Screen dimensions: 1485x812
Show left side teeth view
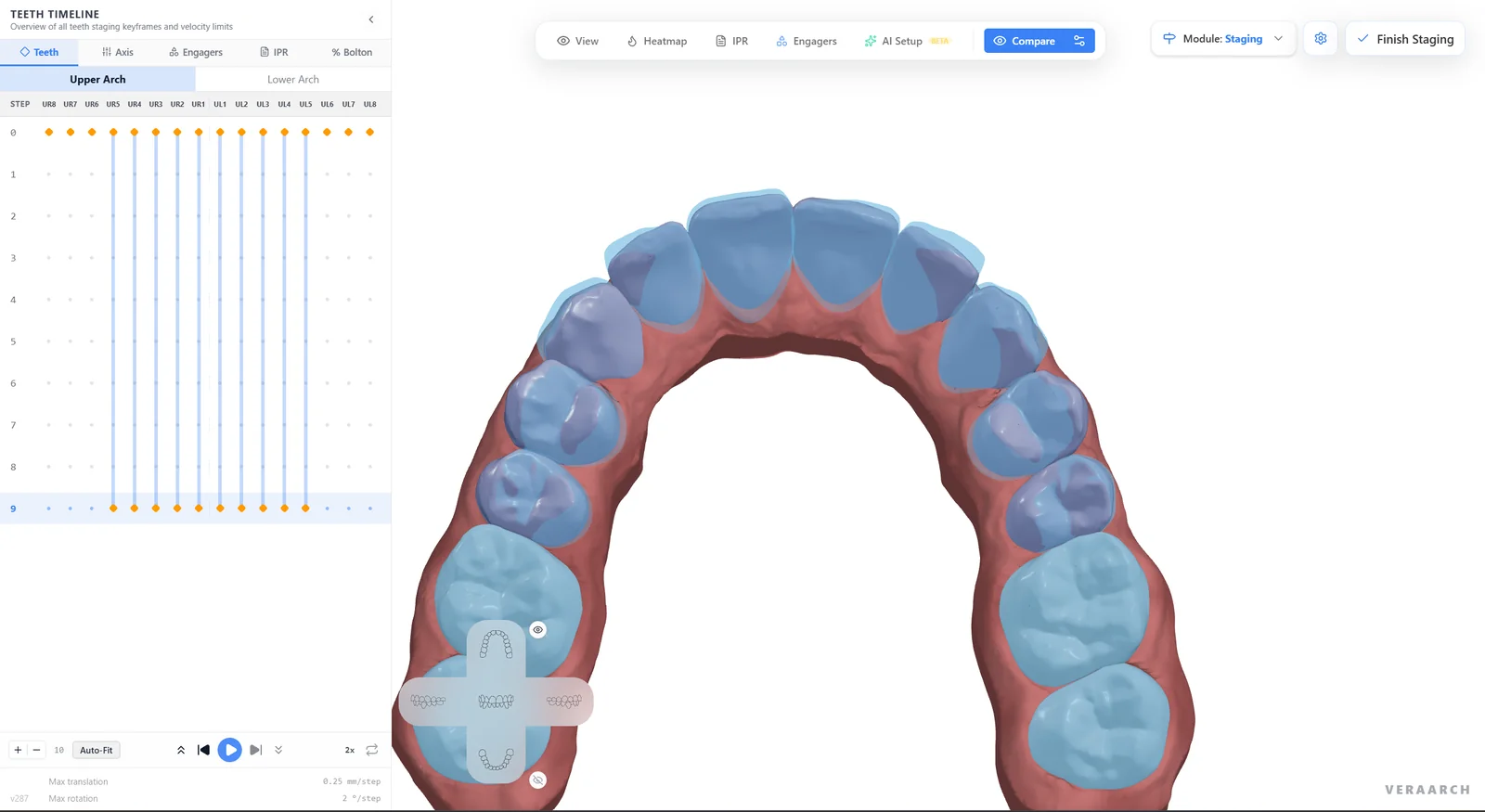click(x=563, y=702)
